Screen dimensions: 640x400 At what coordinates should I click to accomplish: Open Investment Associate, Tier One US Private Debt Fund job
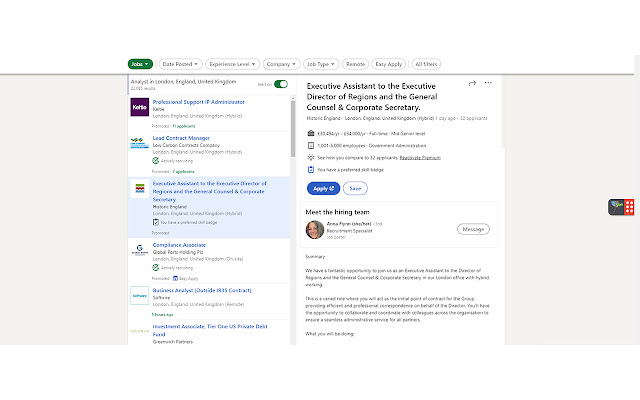(210, 330)
